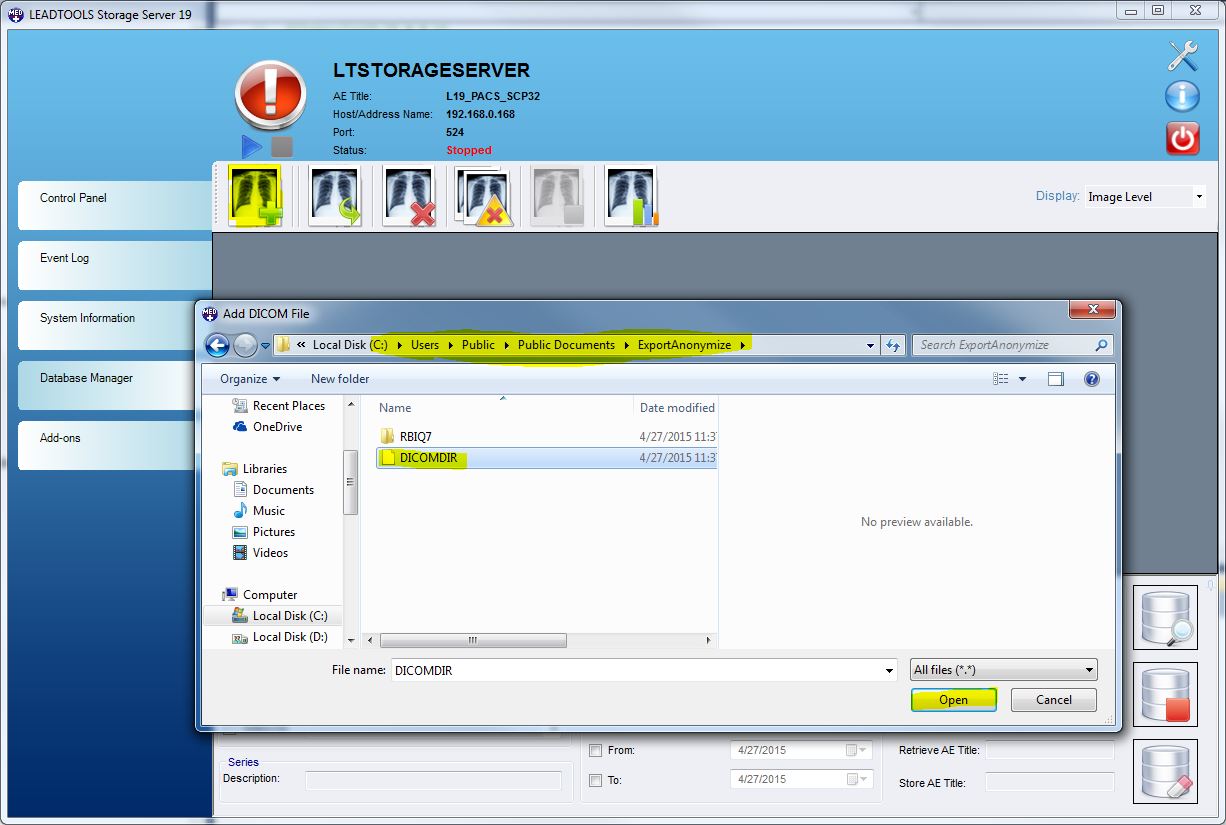Viewport: 1226px width, 825px height.
Task: Open the blue information icon
Action: [1183, 96]
